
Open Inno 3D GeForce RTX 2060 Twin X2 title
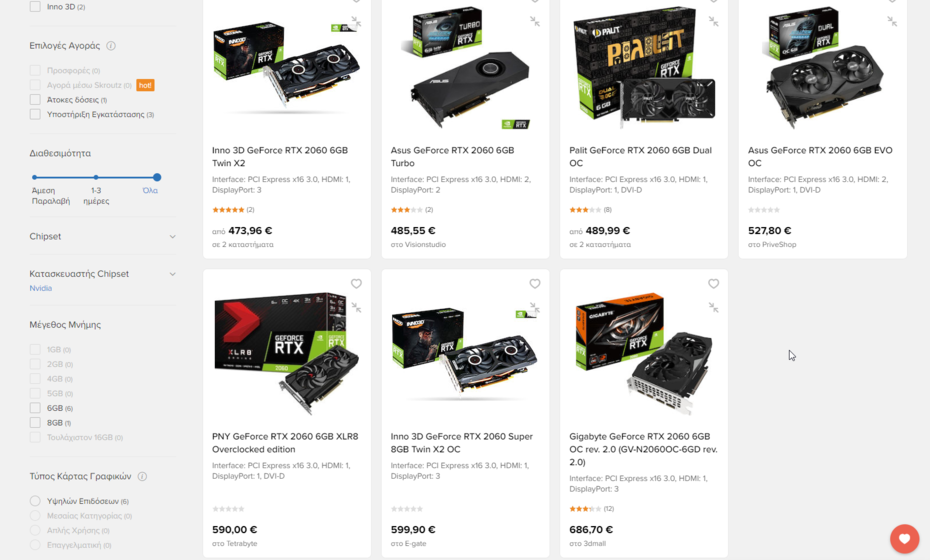[x=280, y=157]
